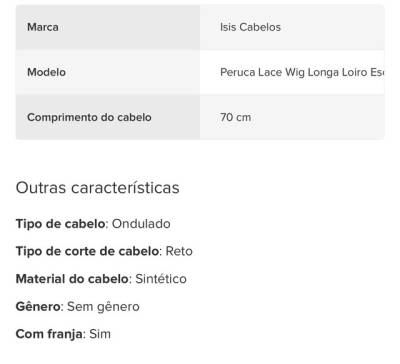Click the Comprimento do cabelo label
The height and width of the screenshot is (364, 400).
point(89,117)
